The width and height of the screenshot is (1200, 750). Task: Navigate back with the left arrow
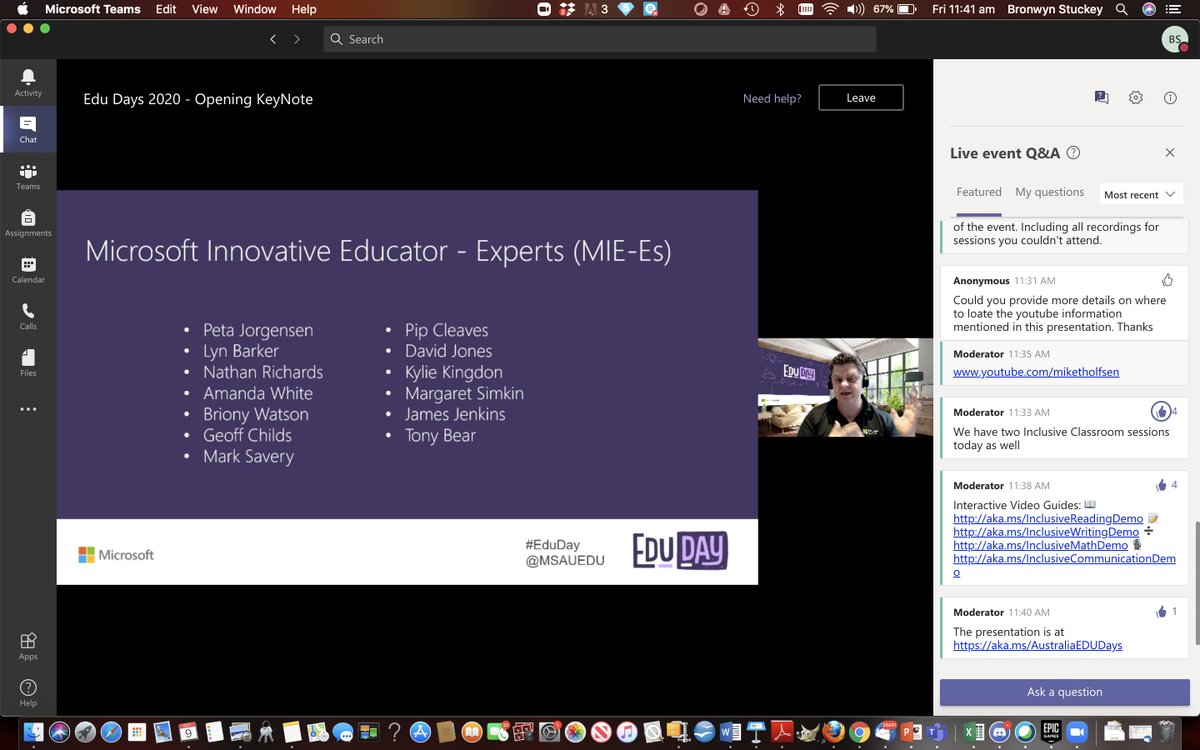tap(273, 39)
